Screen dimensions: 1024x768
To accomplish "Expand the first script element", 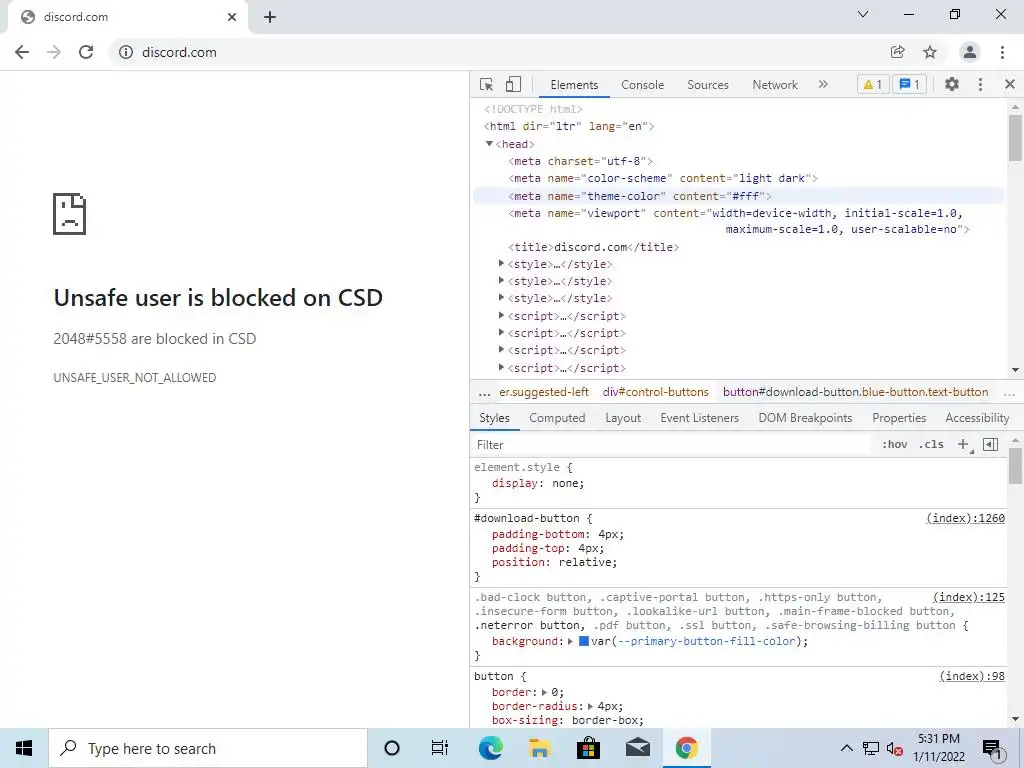I will [x=502, y=315].
